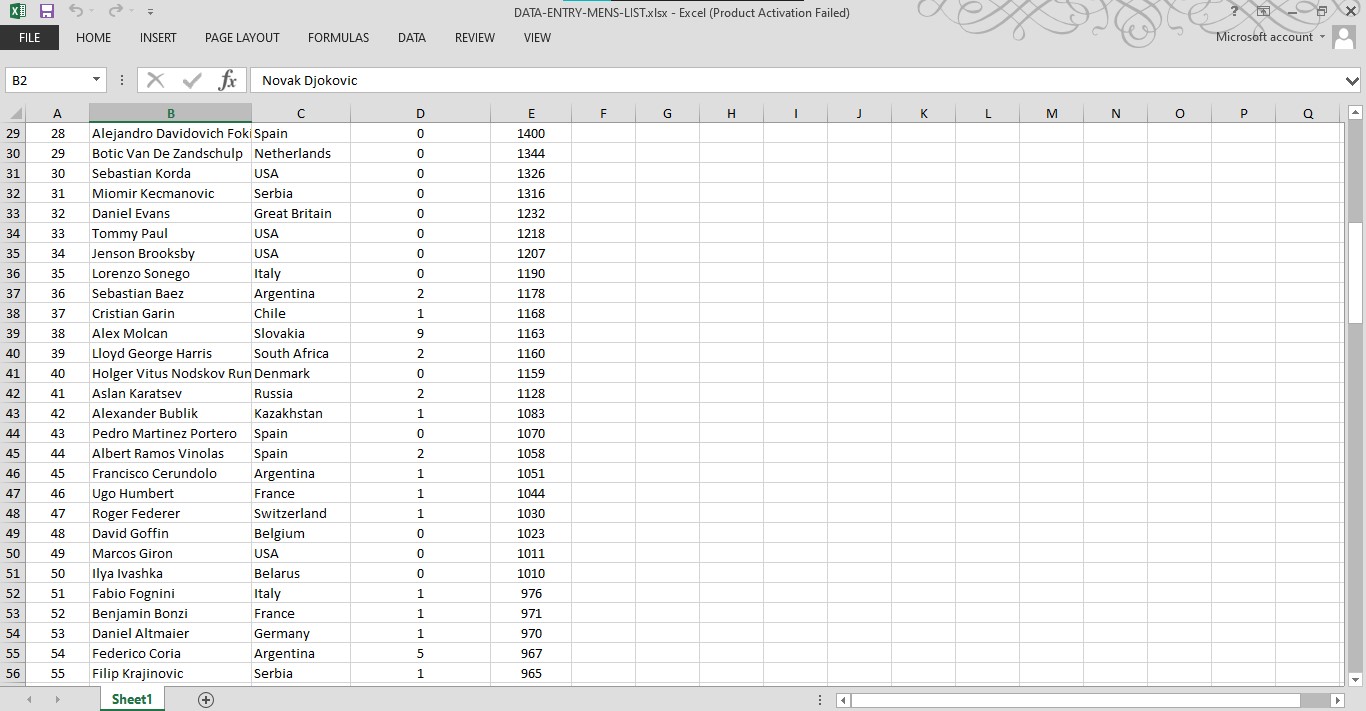Click the formula bar containing Novak Djokovic

[x=797, y=80]
